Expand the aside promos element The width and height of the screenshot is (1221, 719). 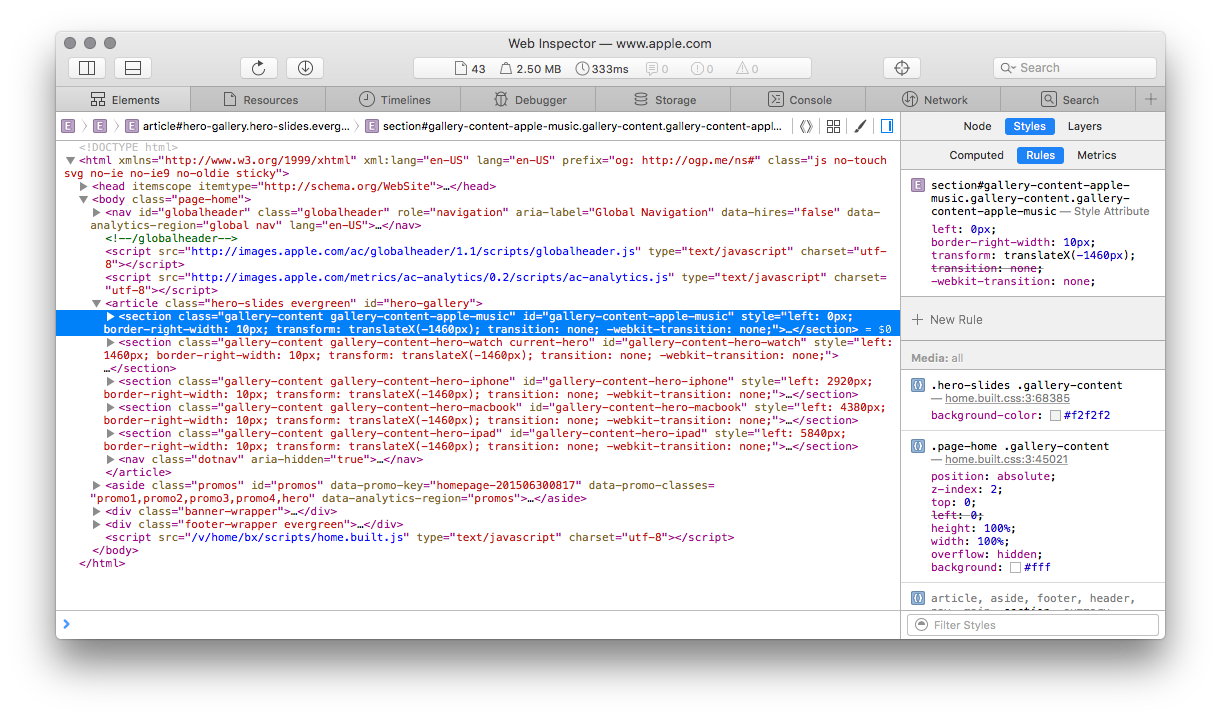[97, 485]
